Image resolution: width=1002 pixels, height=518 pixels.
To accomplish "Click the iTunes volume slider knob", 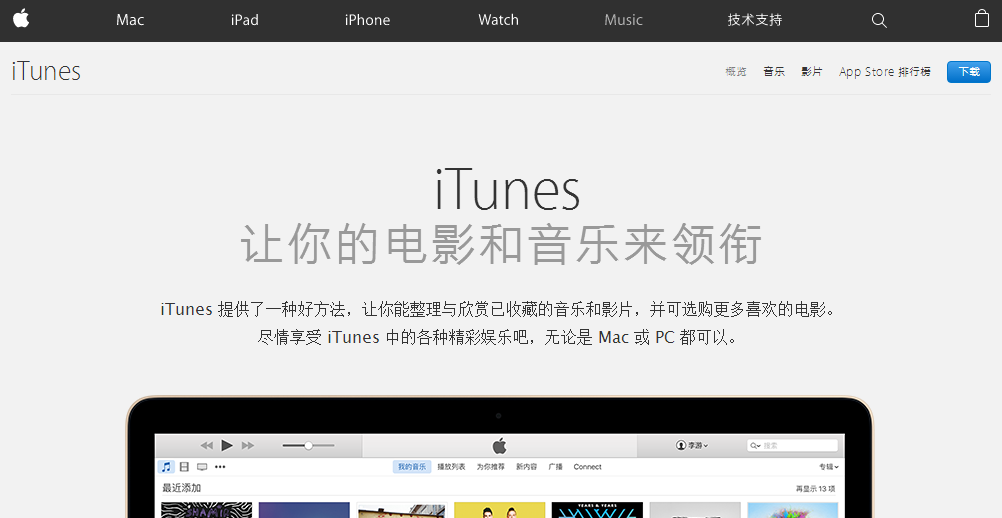I will (x=308, y=445).
